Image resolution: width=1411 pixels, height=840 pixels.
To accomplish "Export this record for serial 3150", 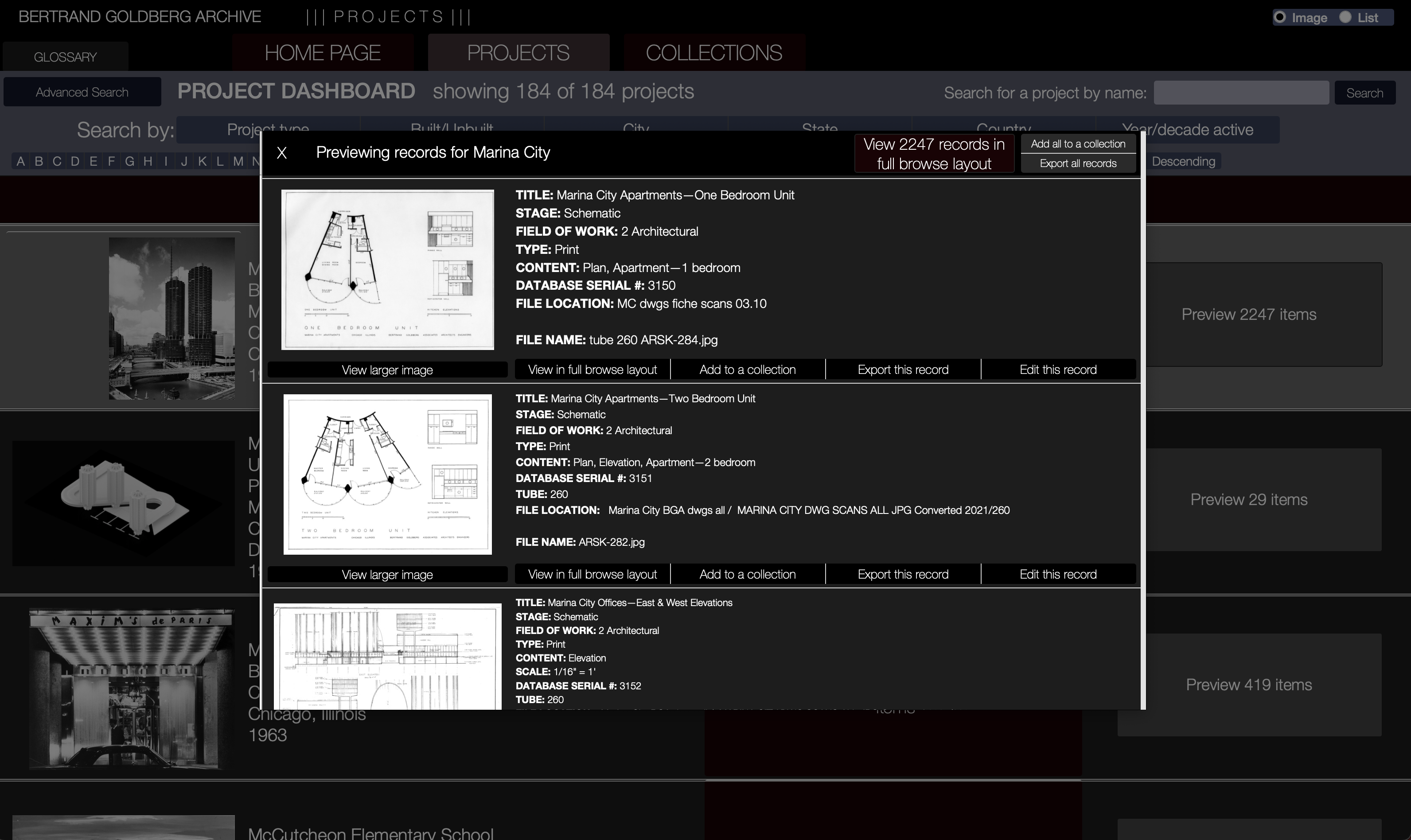I will point(903,369).
